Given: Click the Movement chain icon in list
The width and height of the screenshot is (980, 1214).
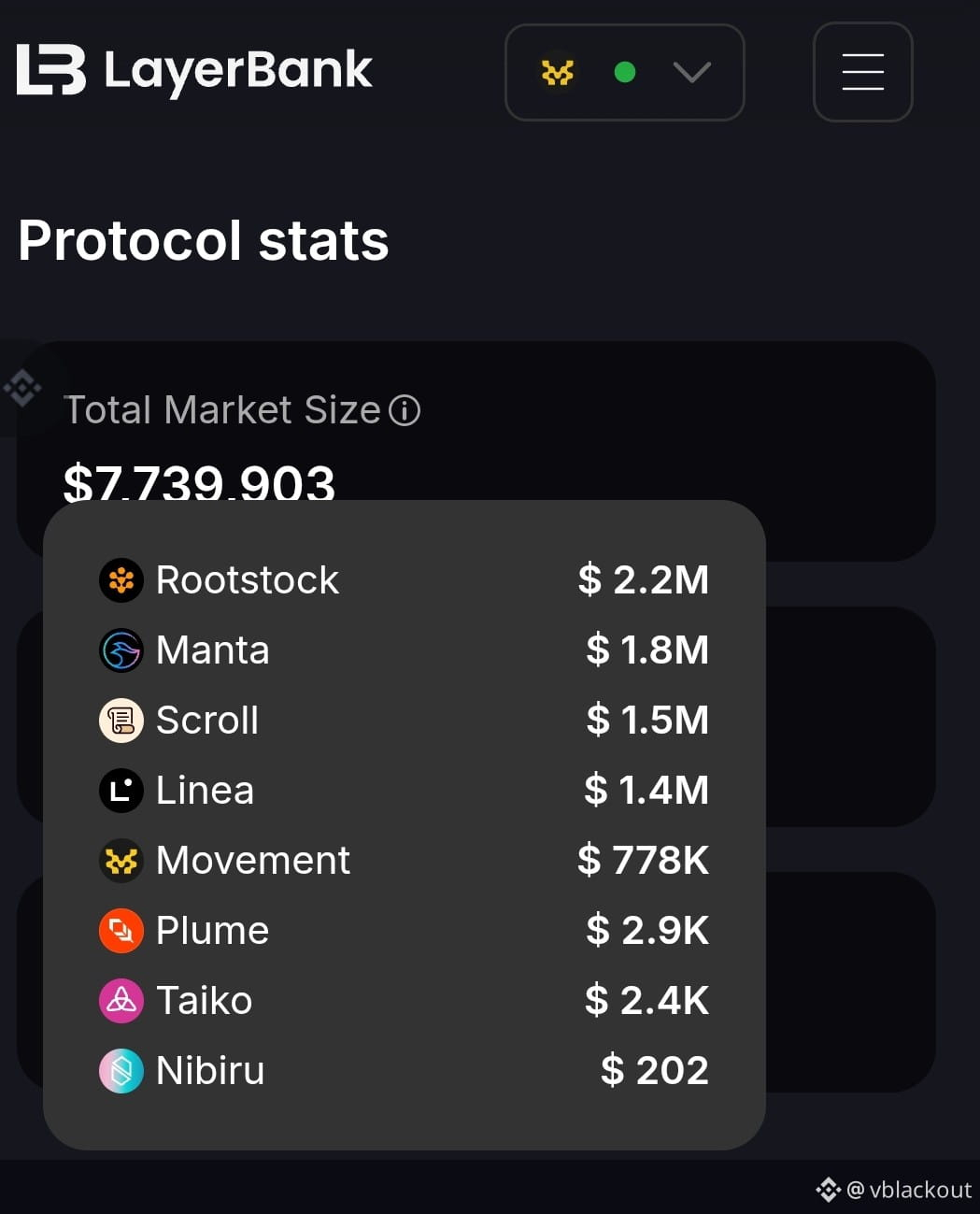Looking at the screenshot, I should [121, 861].
